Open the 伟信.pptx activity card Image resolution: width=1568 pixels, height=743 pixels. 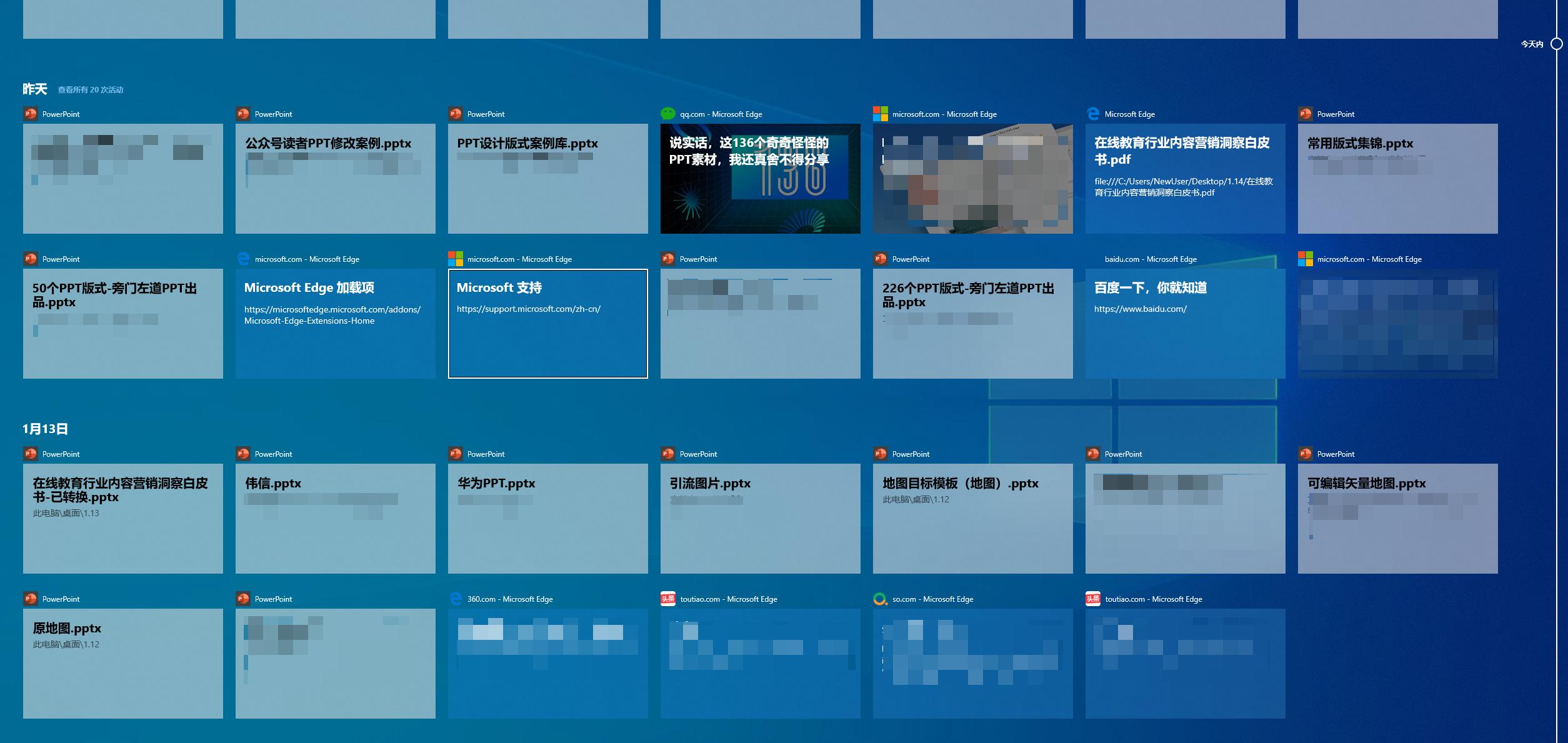pos(335,519)
